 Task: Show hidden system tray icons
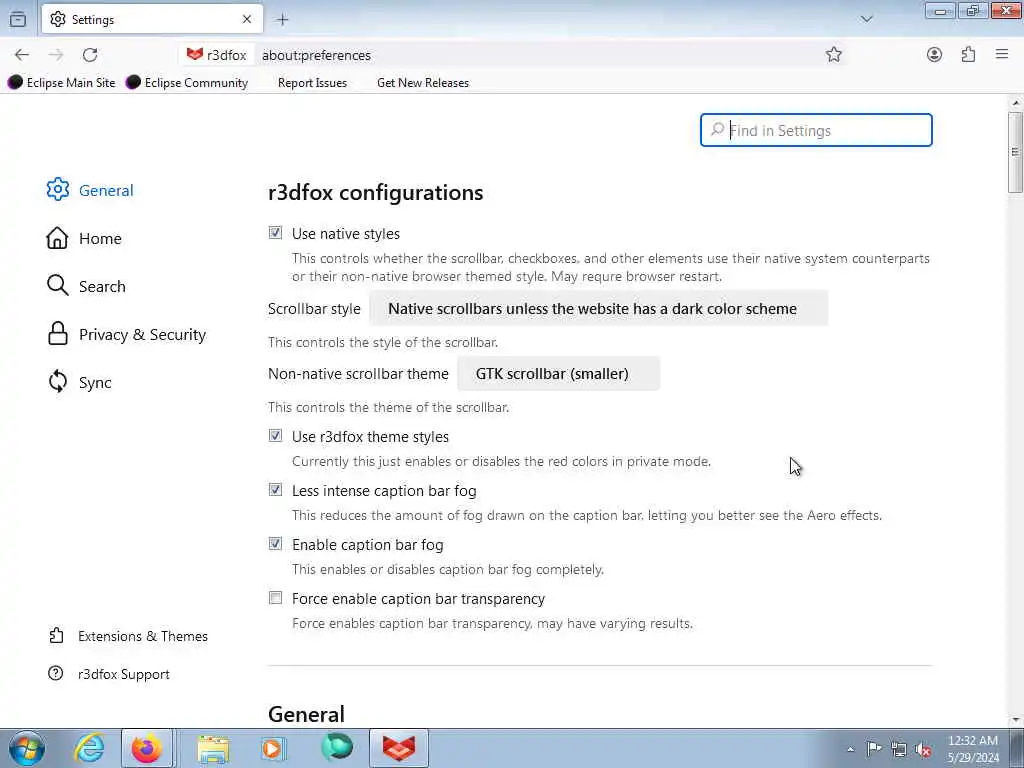click(x=850, y=749)
